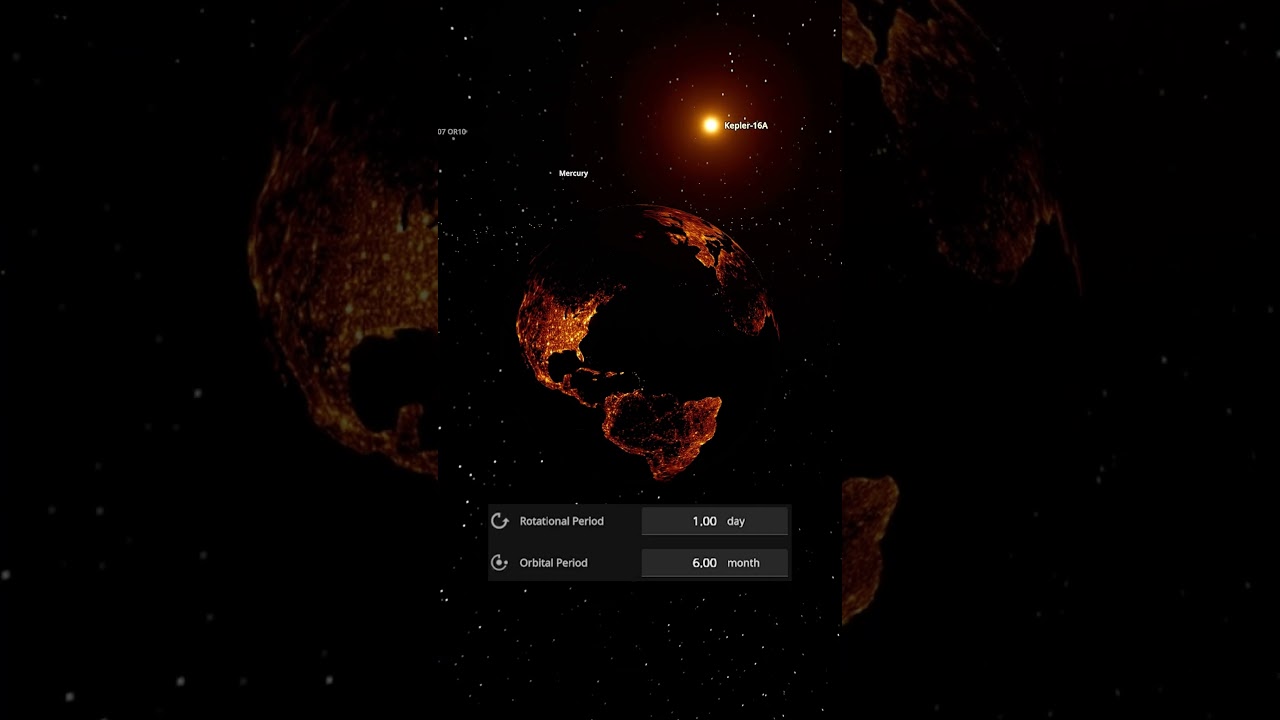Click the Mercury label

(x=573, y=173)
